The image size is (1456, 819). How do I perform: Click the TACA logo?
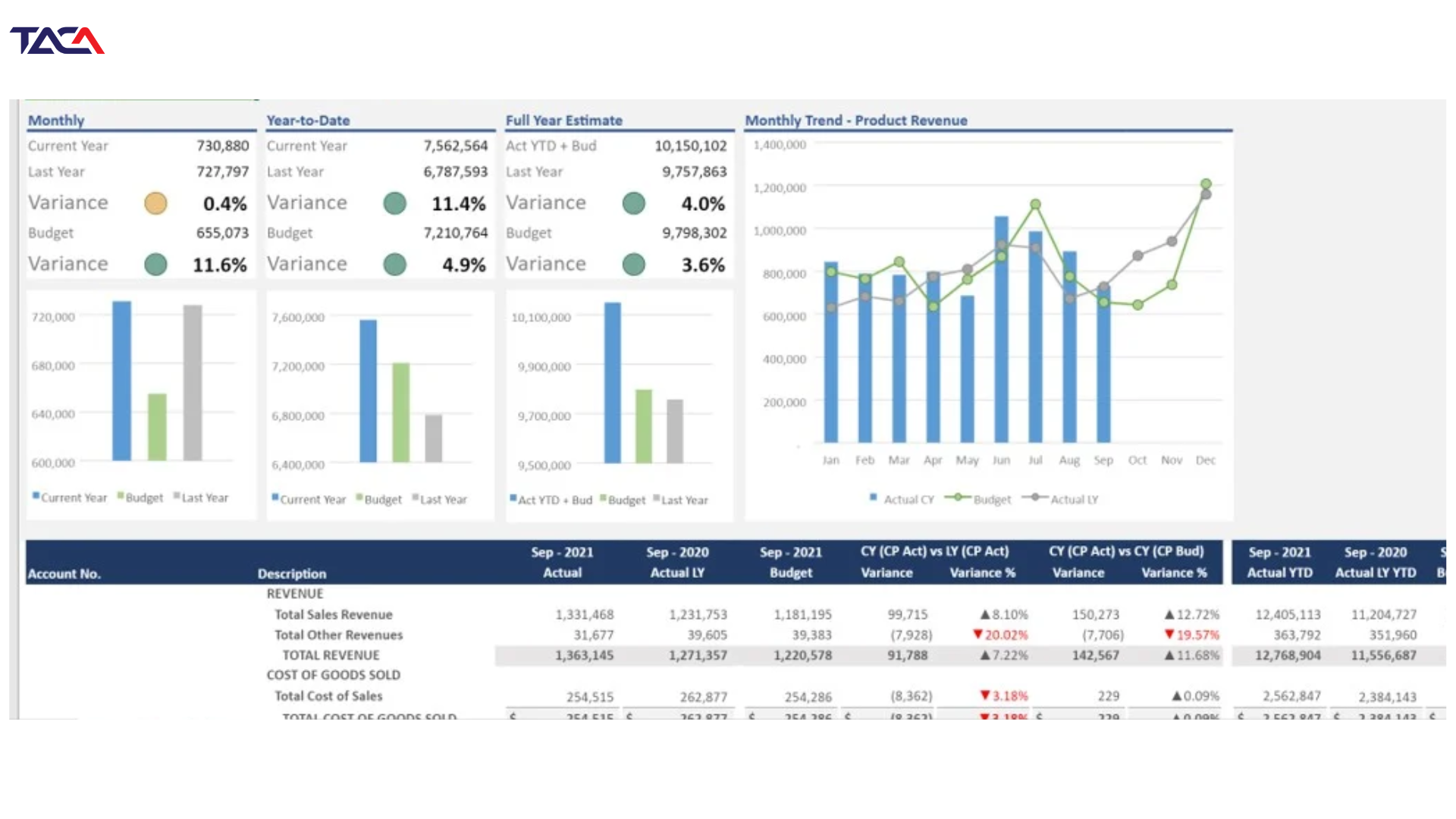click(57, 41)
